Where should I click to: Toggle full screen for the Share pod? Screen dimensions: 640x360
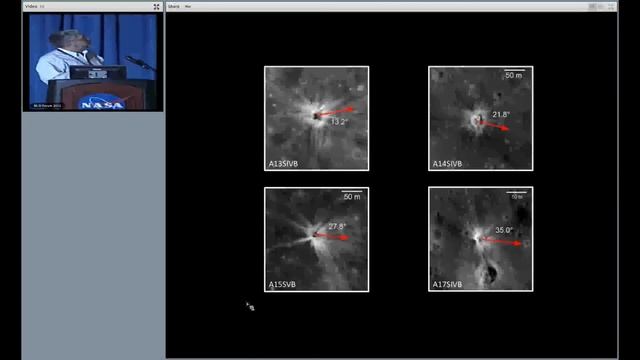pyautogui.click(x=611, y=7)
